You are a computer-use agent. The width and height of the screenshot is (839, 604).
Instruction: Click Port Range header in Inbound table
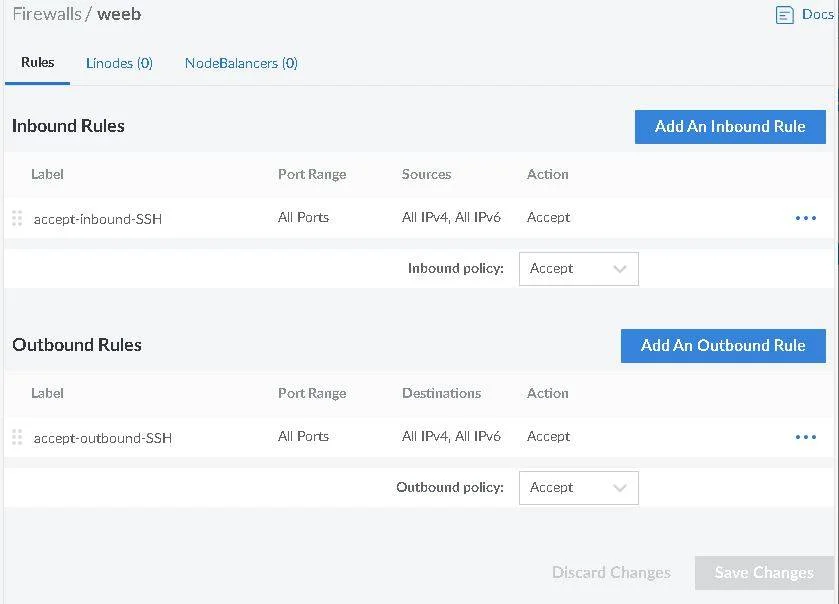point(312,174)
